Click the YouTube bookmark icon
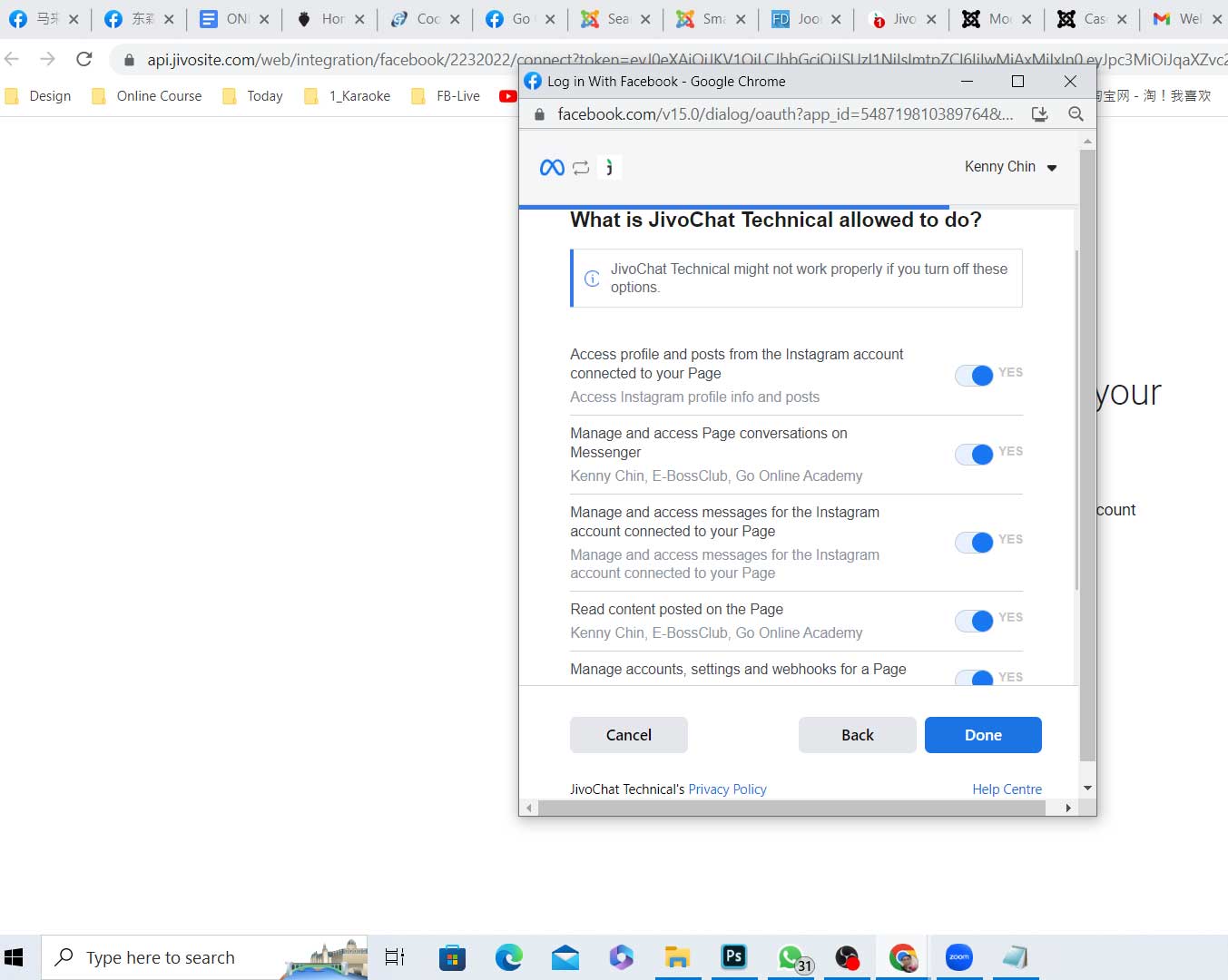This screenshot has width=1228, height=980. click(507, 96)
